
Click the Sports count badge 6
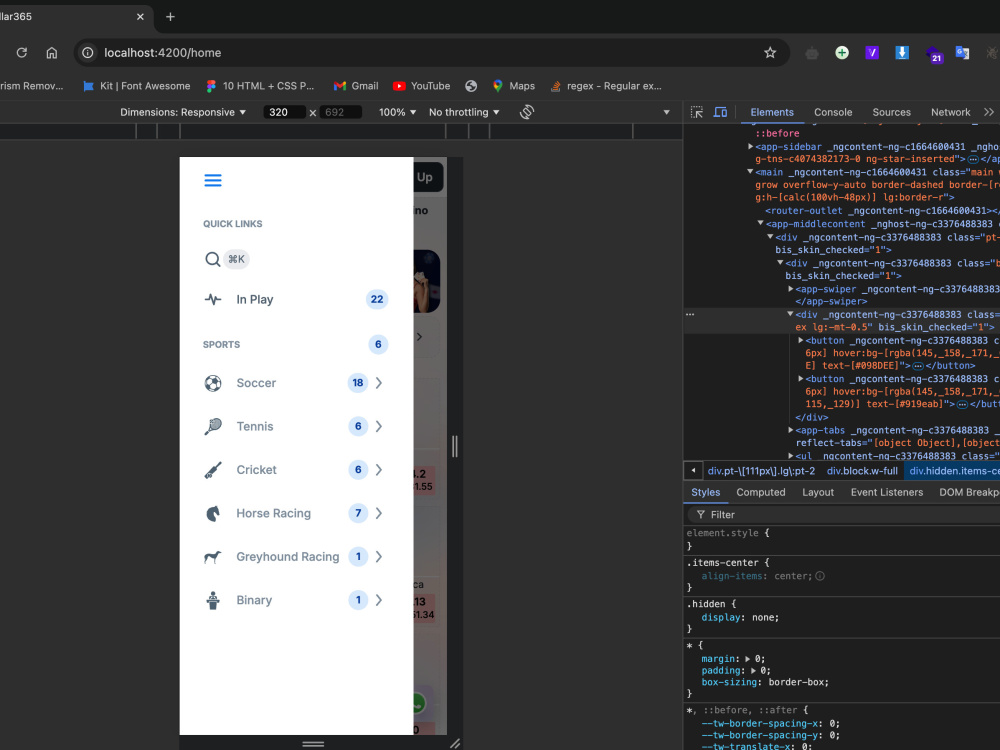[x=378, y=344]
